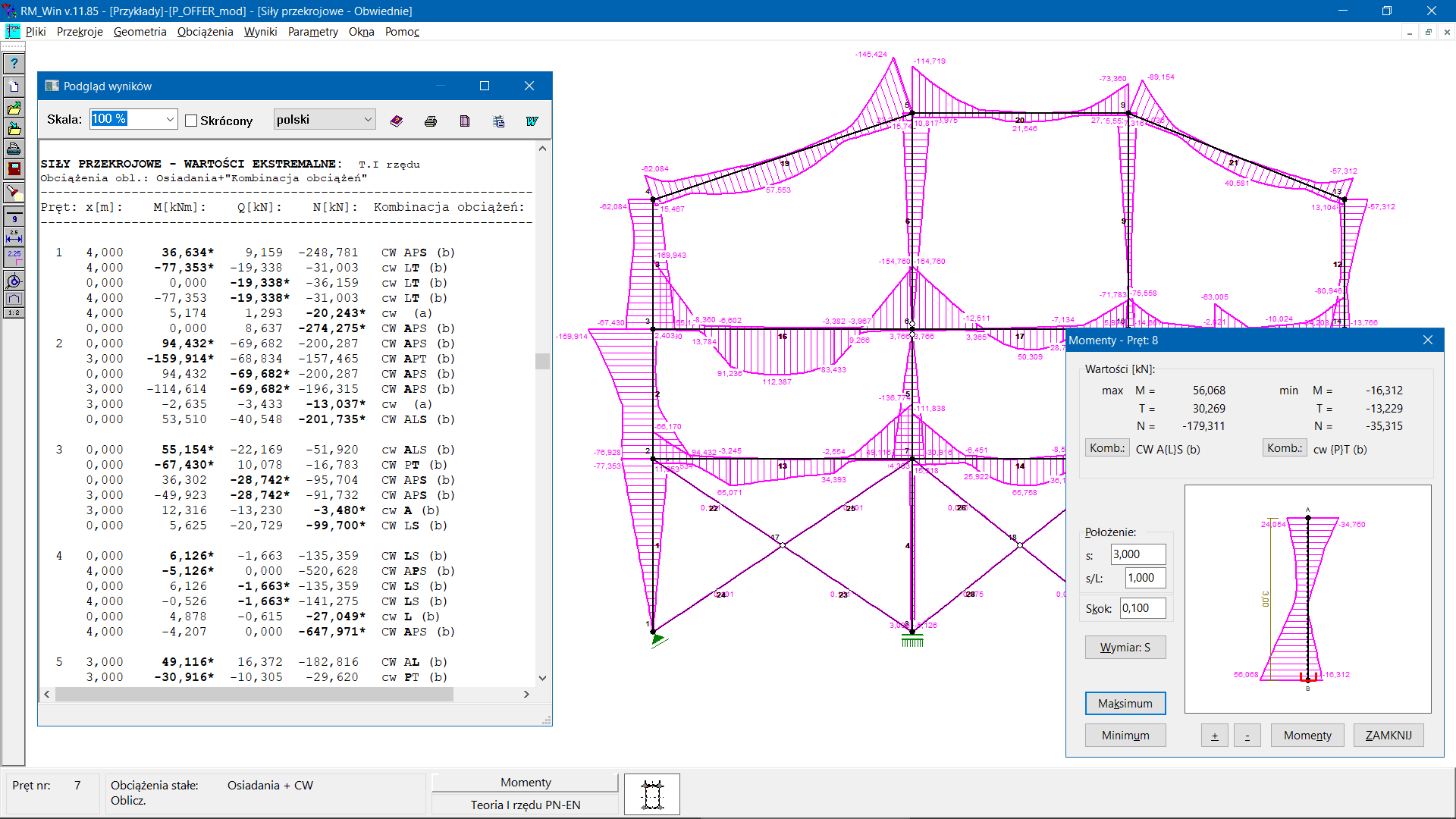
Task: Enable the Skrócony checkbox
Action: [x=191, y=121]
